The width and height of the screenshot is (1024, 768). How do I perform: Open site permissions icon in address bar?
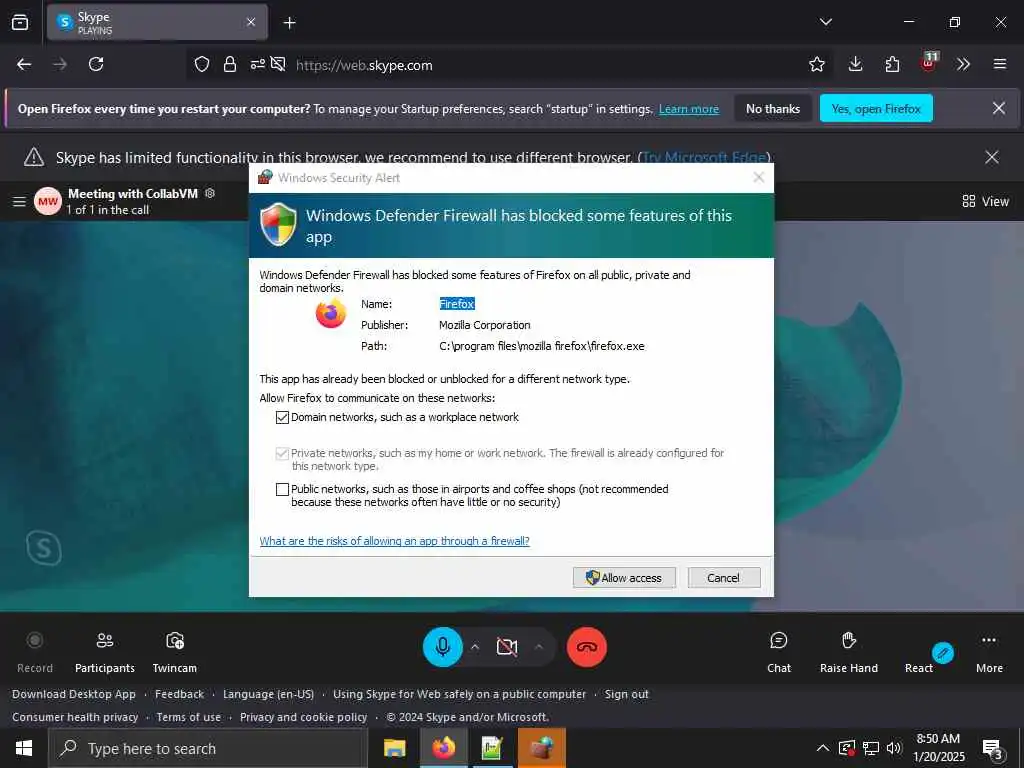(258, 64)
